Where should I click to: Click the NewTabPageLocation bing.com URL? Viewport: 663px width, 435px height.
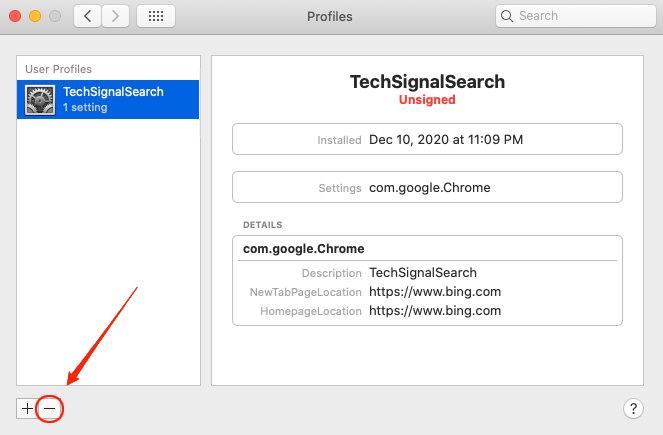coord(435,292)
